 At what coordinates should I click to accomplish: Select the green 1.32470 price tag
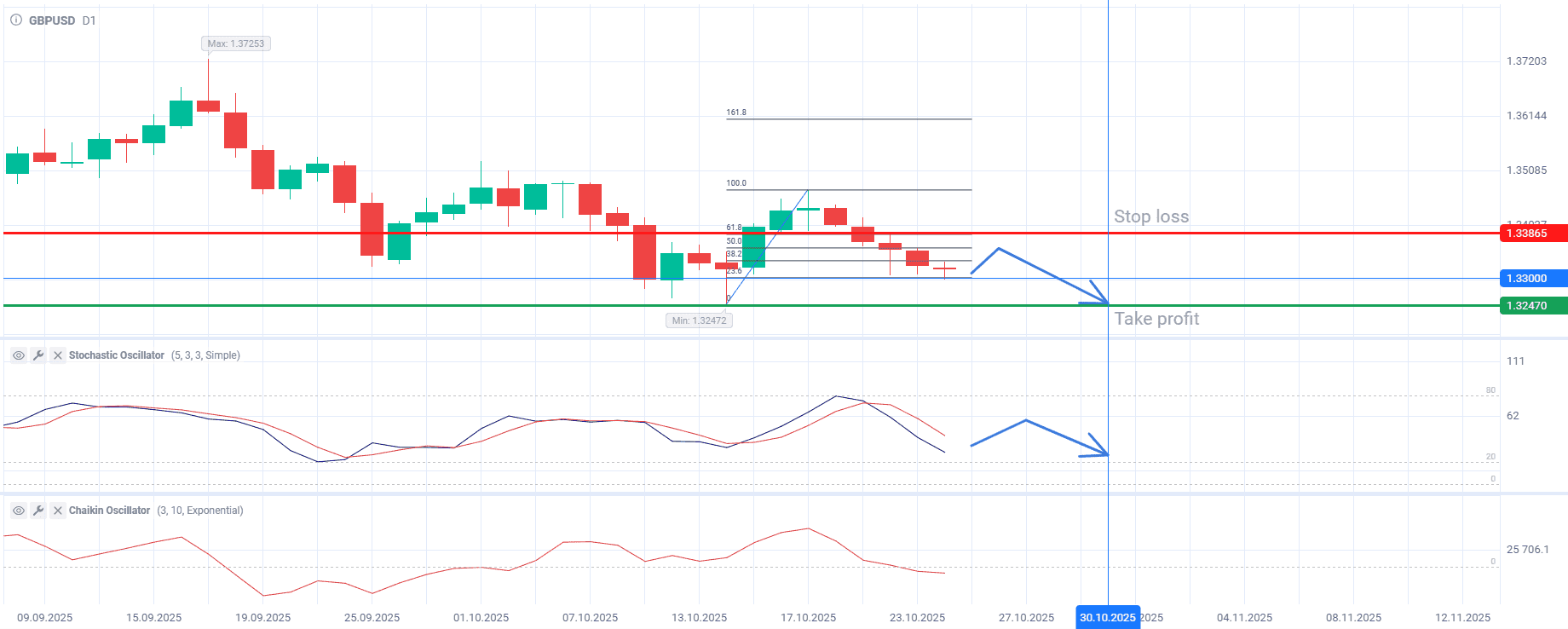click(1532, 306)
